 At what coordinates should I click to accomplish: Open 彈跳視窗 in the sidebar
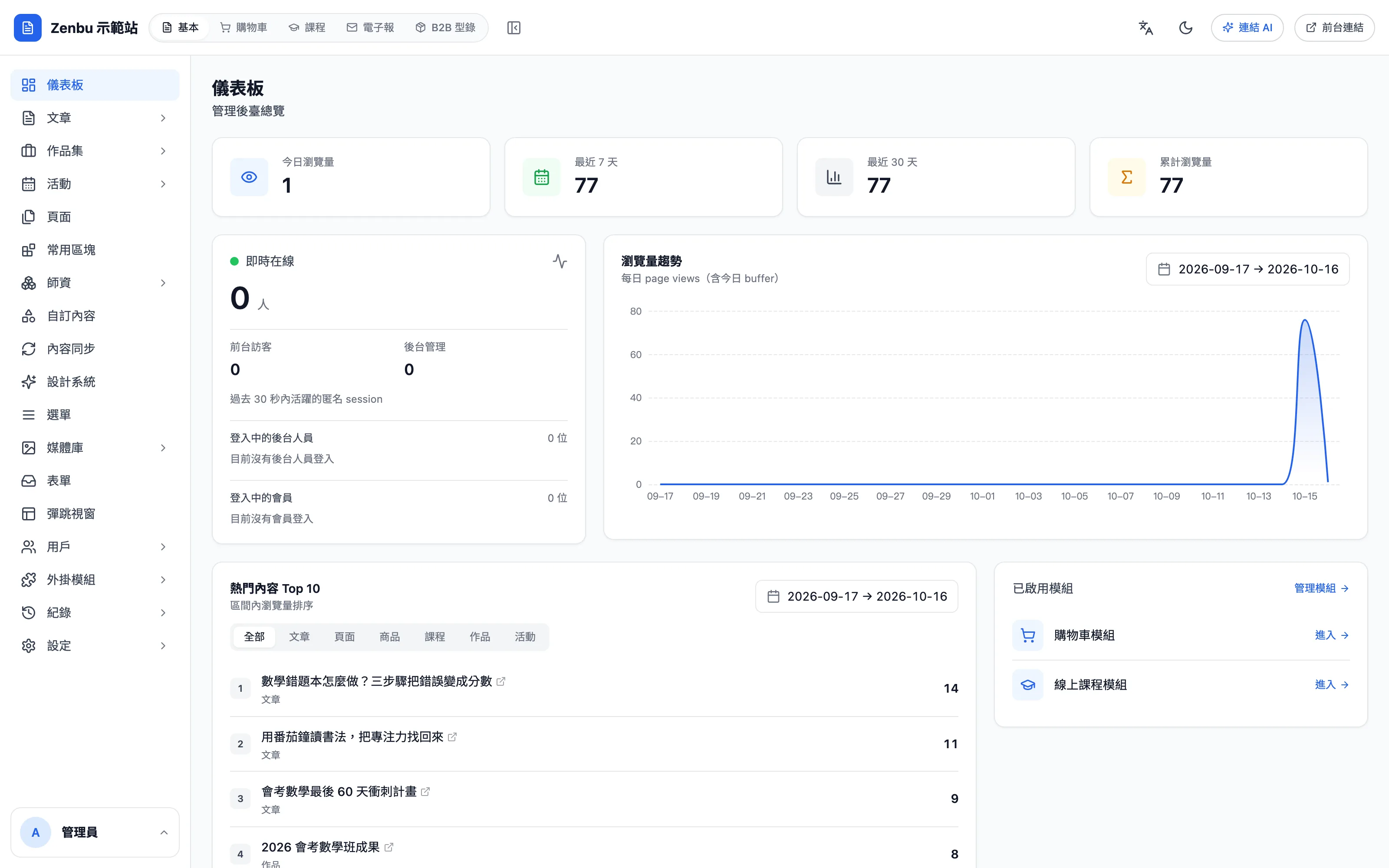(x=95, y=514)
